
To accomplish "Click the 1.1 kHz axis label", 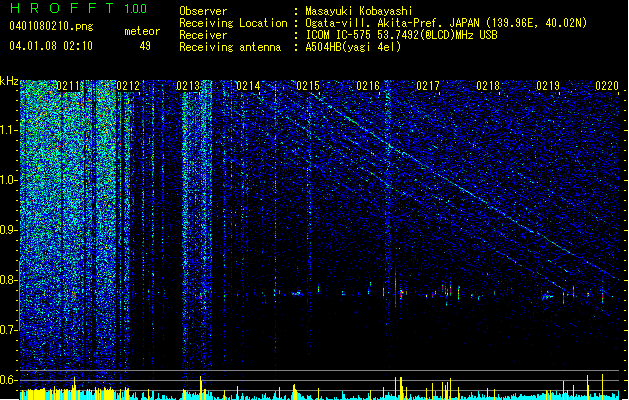I will [x=8, y=130].
